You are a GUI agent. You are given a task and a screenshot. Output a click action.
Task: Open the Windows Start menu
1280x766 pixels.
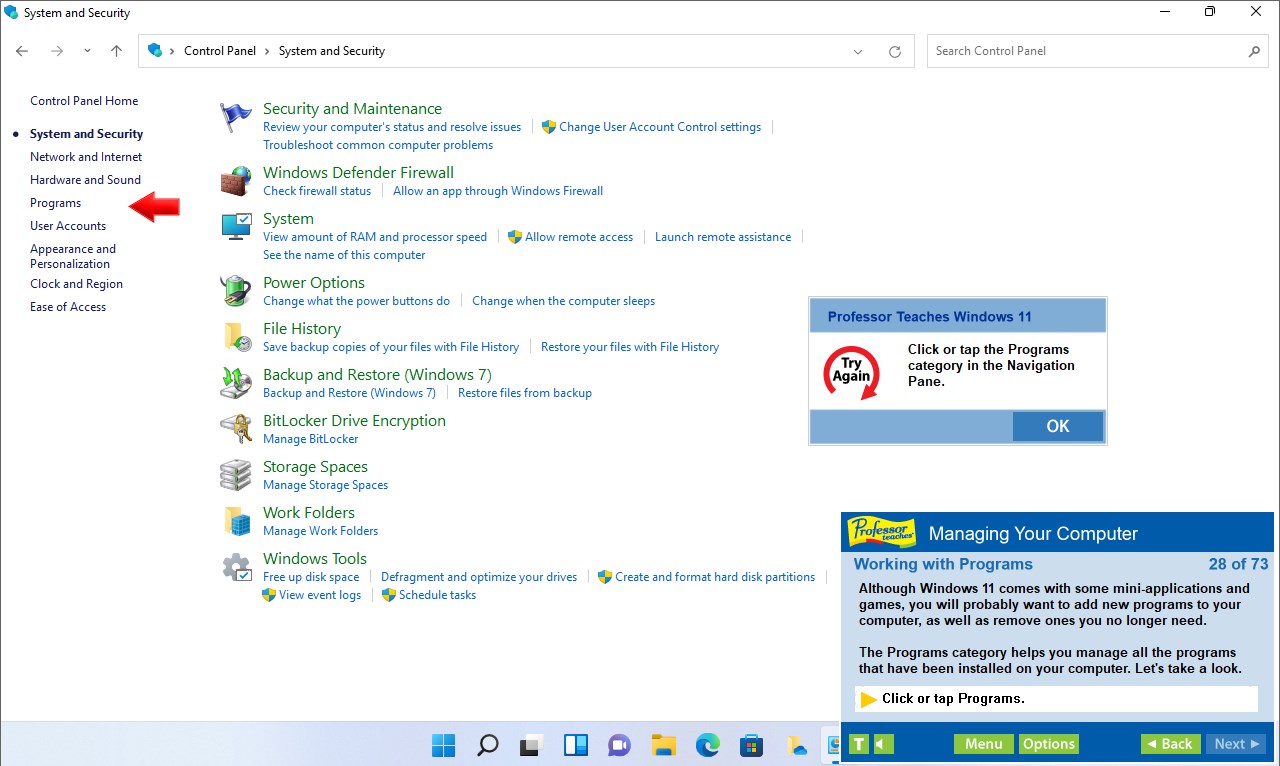[443, 745]
